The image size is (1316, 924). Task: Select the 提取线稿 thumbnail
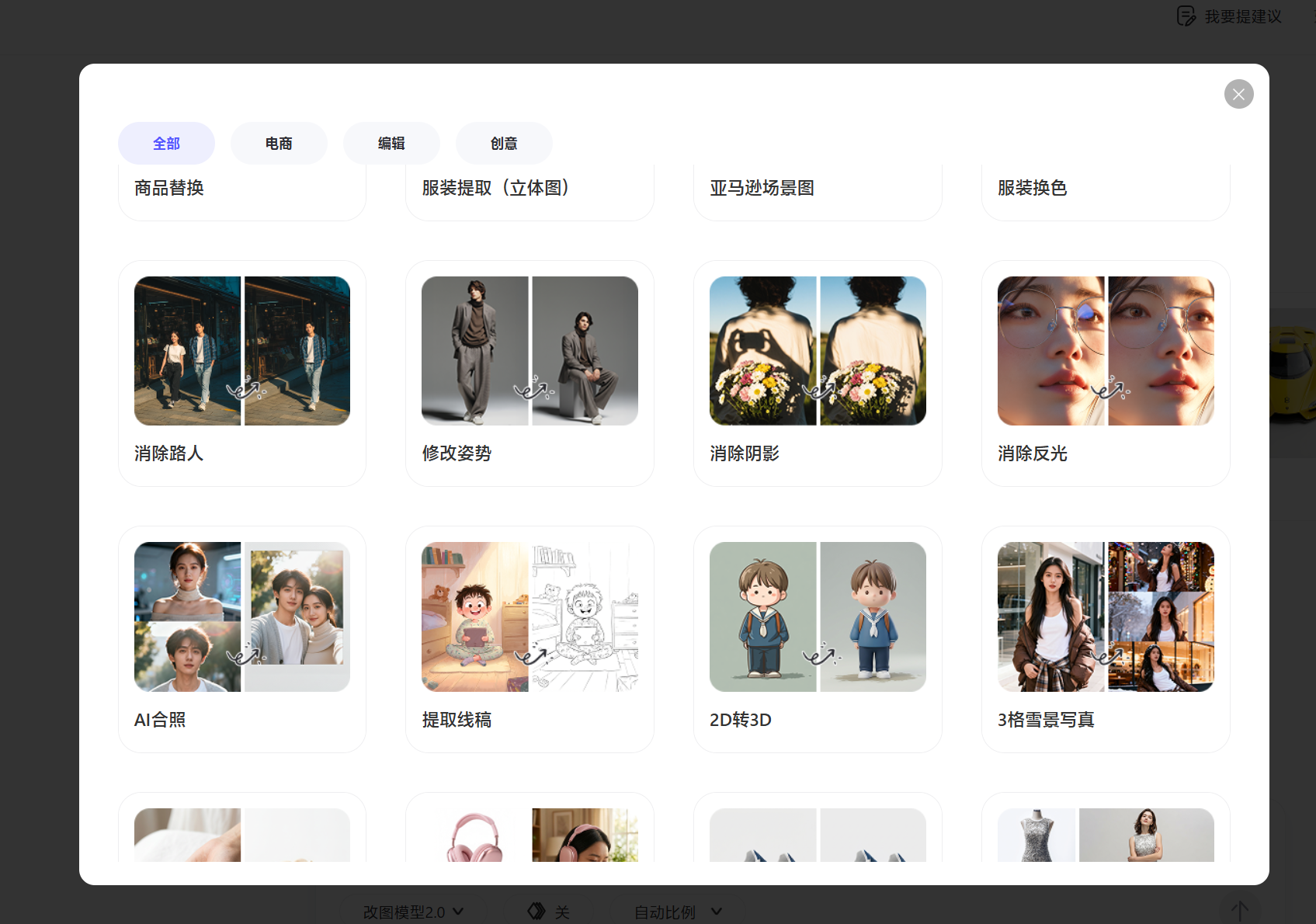(530, 617)
